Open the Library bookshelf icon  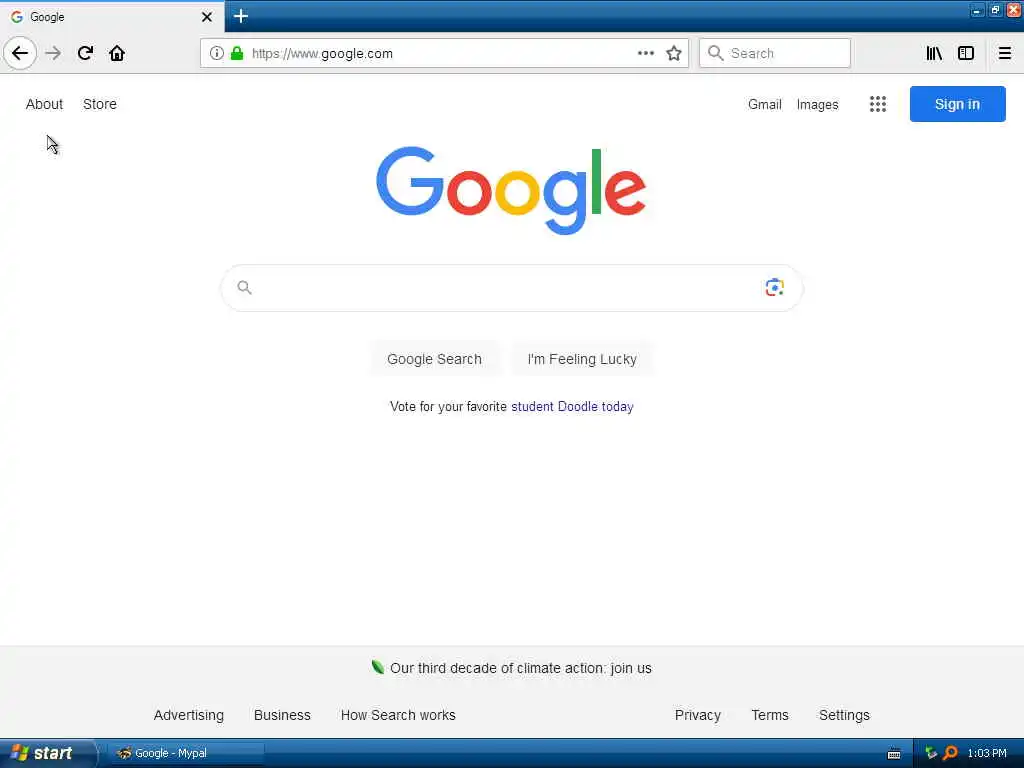pos(934,53)
